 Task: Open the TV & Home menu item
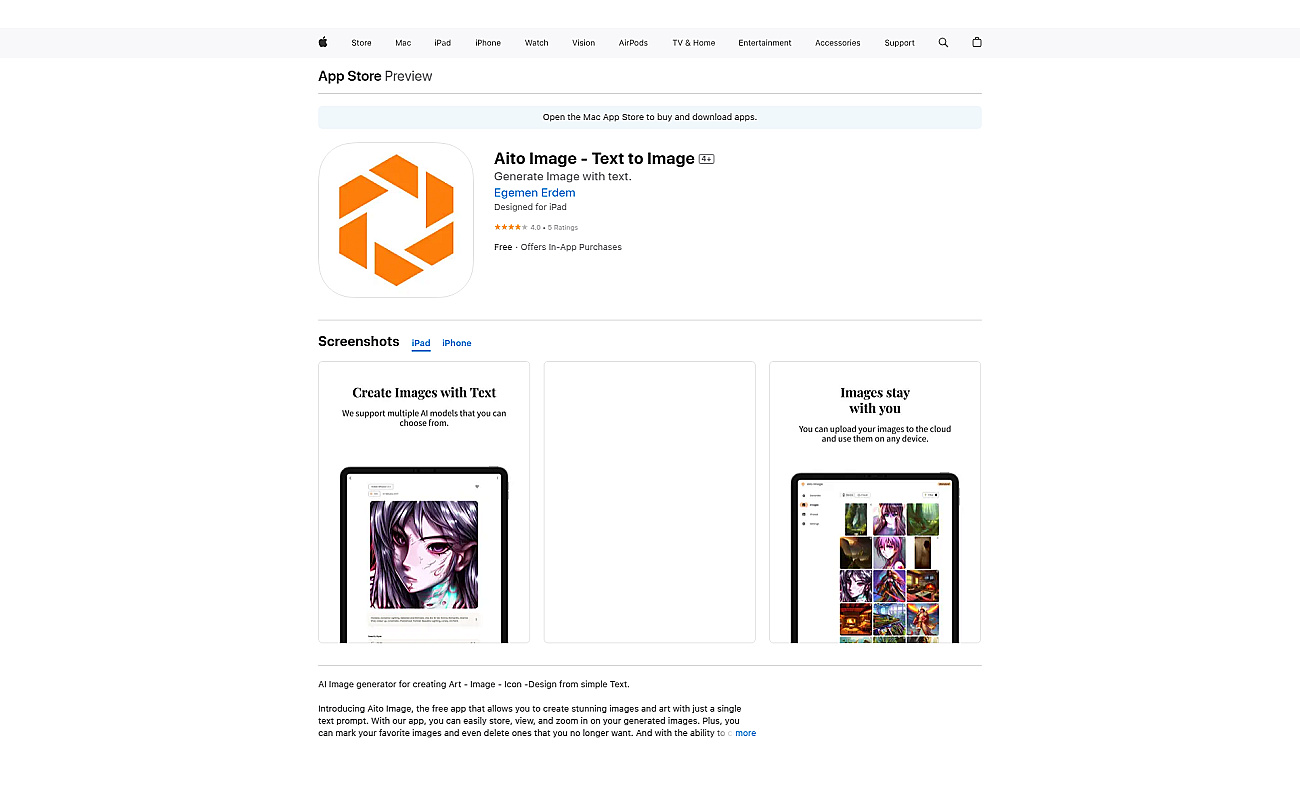pyautogui.click(x=694, y=43)
